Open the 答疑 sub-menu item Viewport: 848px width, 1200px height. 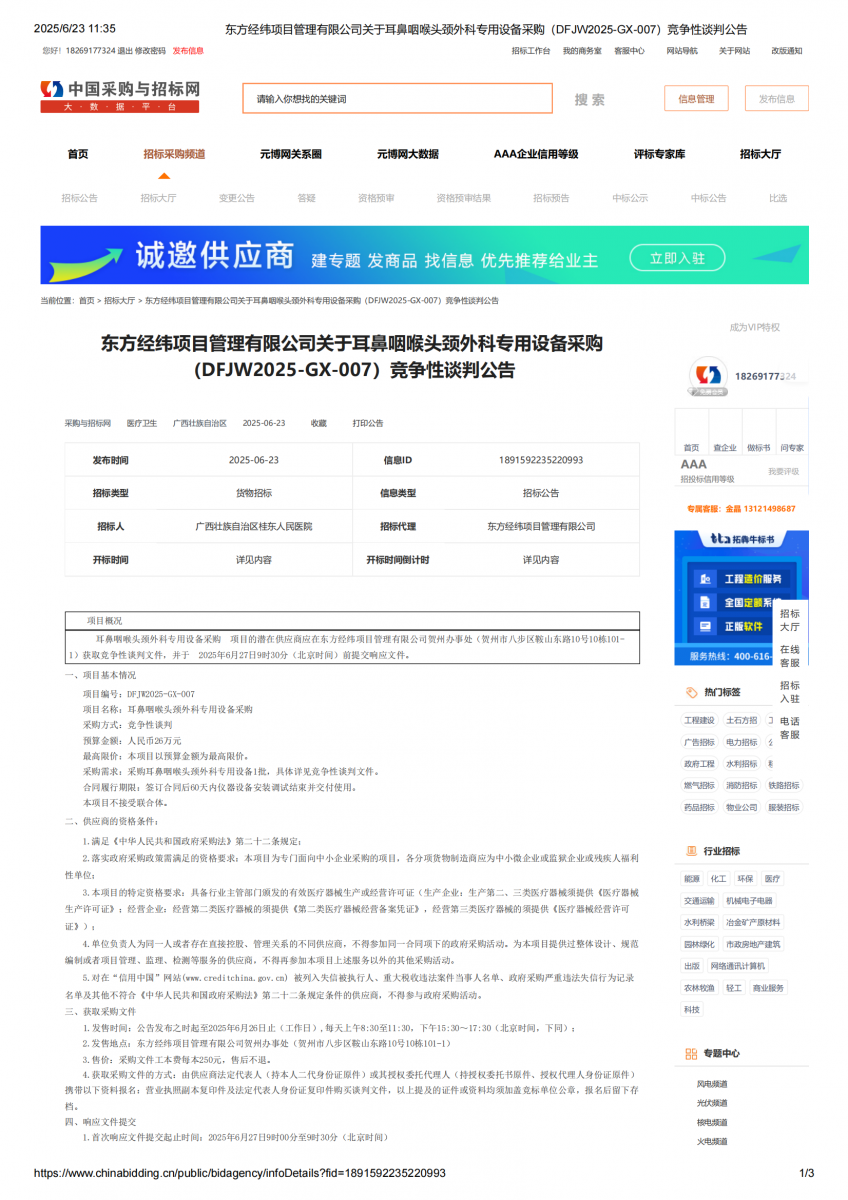point(306,198)
